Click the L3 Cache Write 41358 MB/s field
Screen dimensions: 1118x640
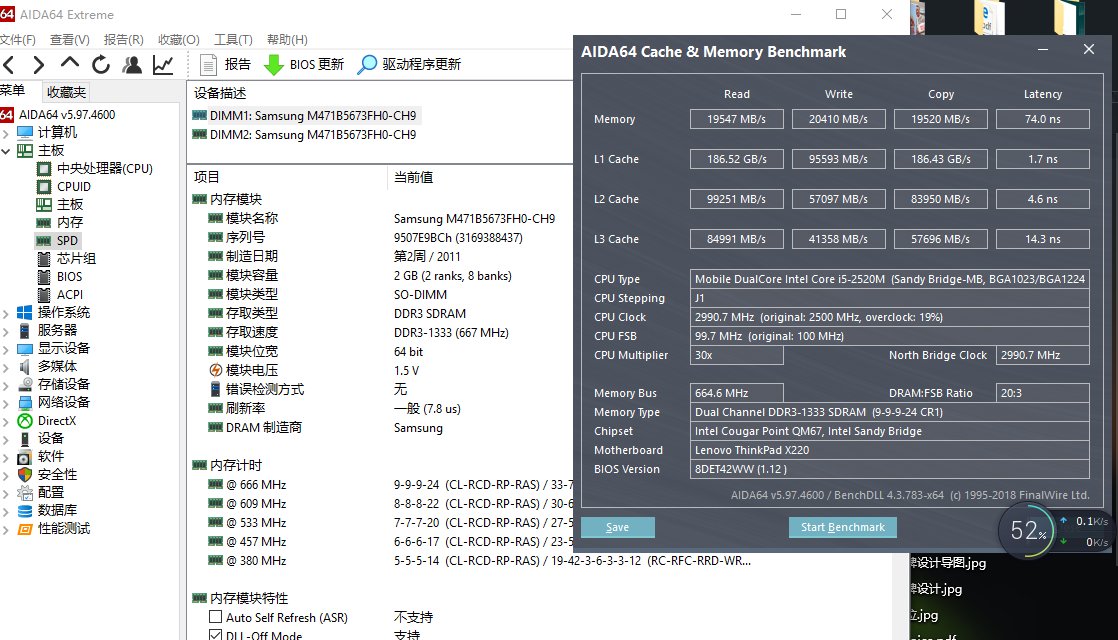pyautogui.click(x=838, y=239)
